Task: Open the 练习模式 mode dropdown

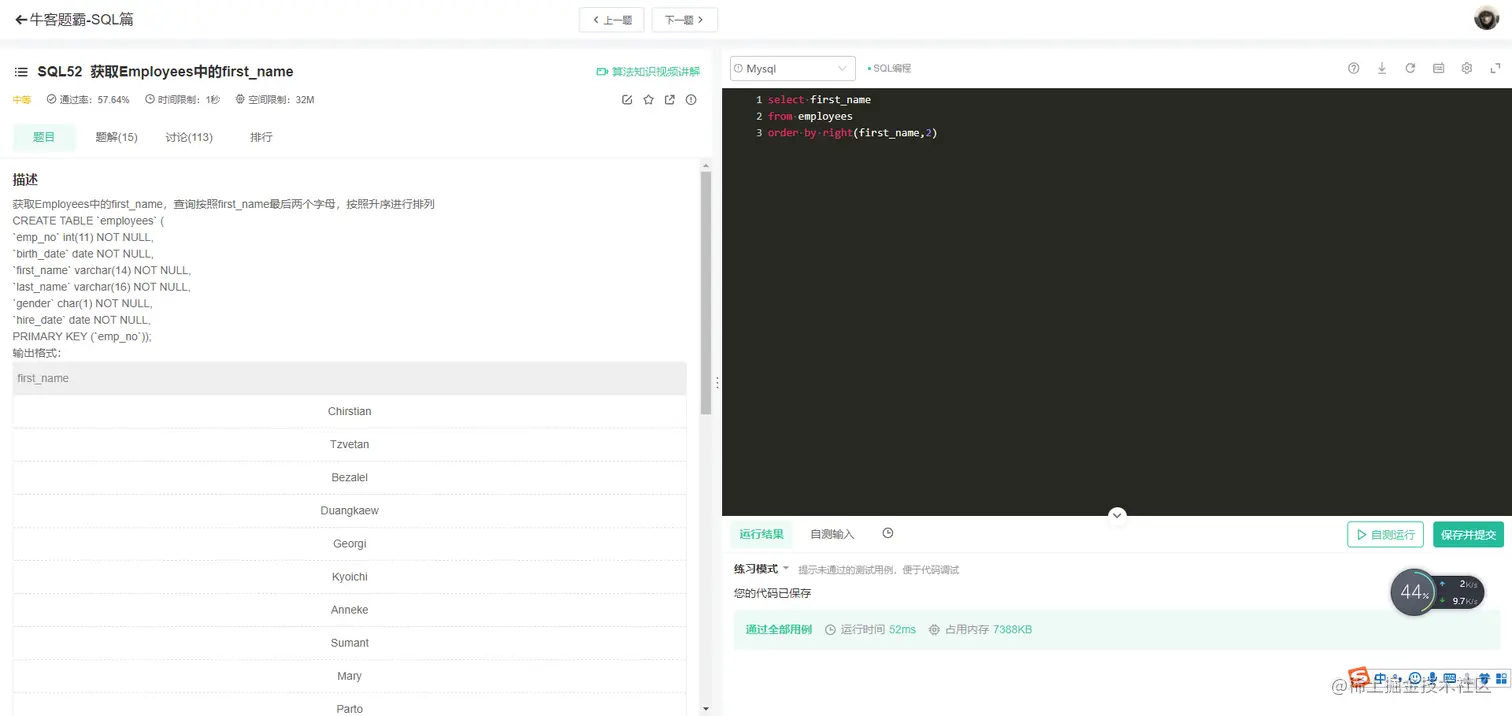Action: (760, 569)
